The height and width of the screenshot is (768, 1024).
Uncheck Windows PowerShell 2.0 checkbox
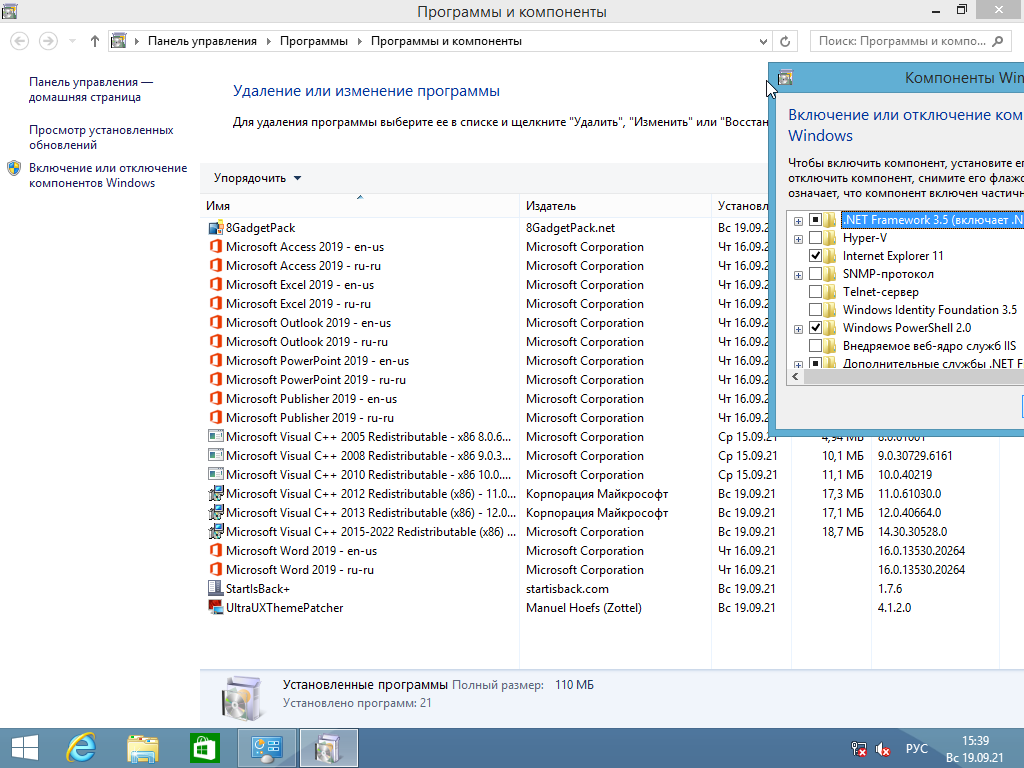(x=815, y=328)
